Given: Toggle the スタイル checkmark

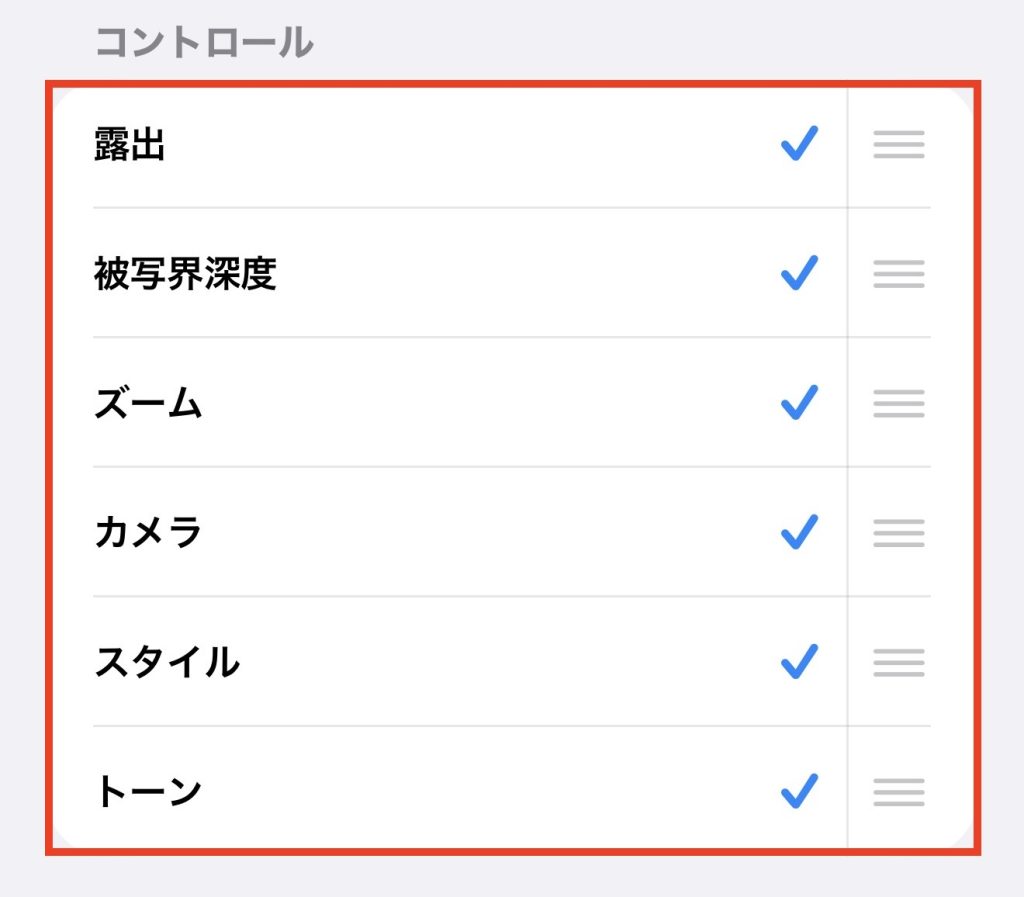Looking at the screenshot, I should [799, 662].
